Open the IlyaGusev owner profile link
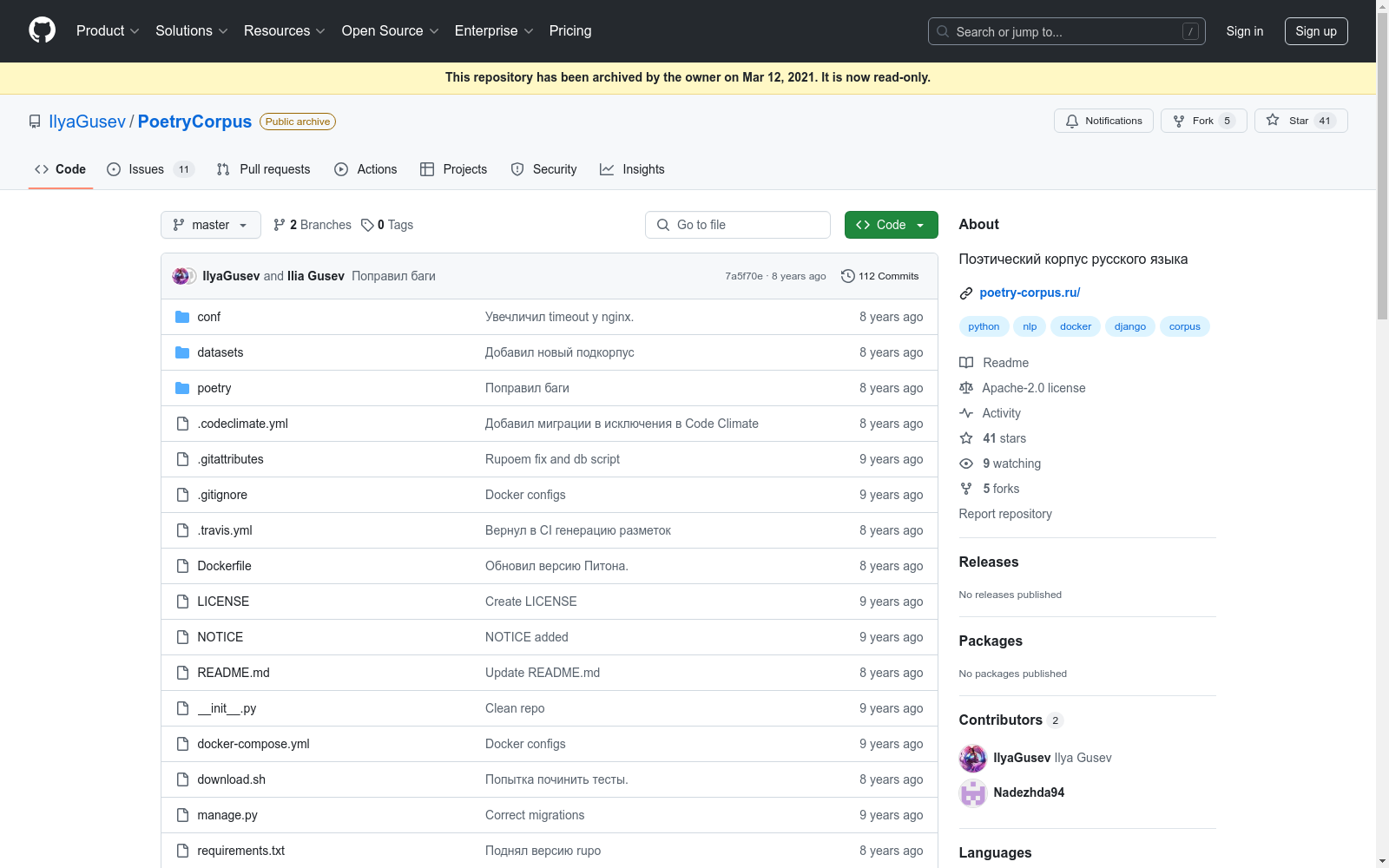The height and width of the screenshot is (868, 1389). click(88, 122)
